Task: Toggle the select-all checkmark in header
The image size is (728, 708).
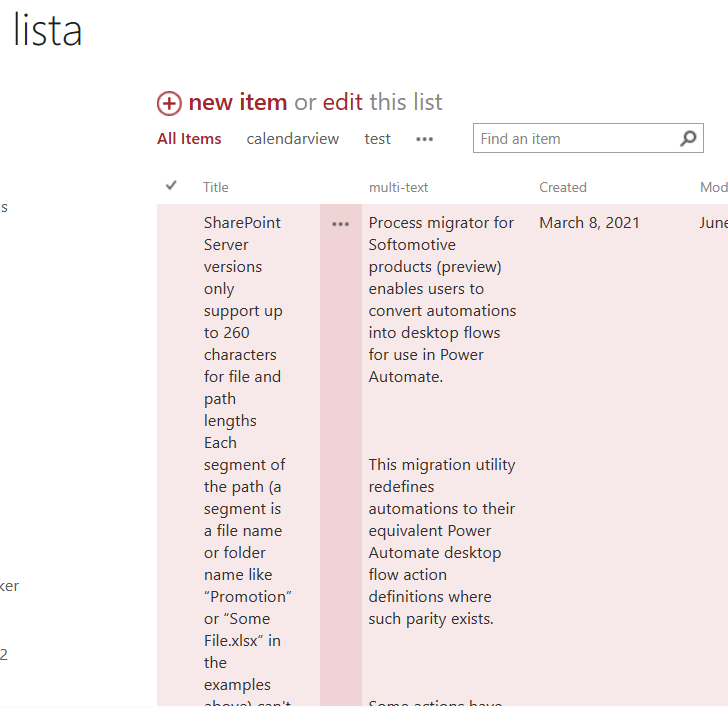Action: point(171,186)
